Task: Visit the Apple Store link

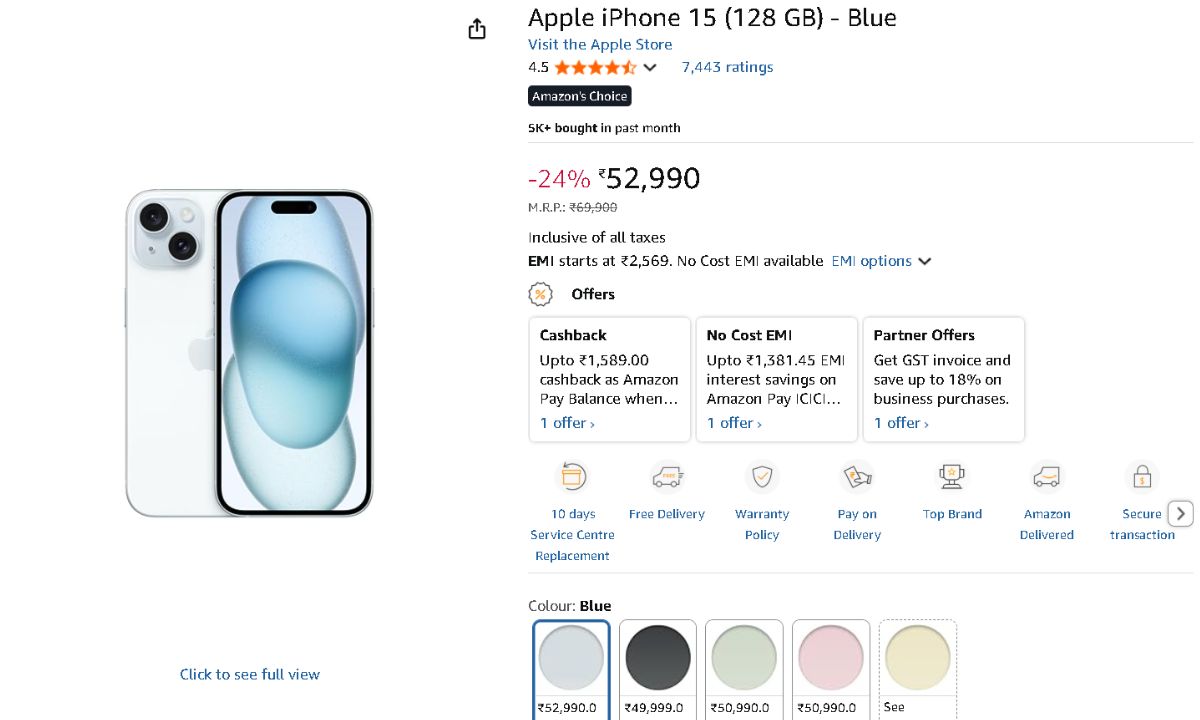Action: pyautogui.click(x=600, y=44)
